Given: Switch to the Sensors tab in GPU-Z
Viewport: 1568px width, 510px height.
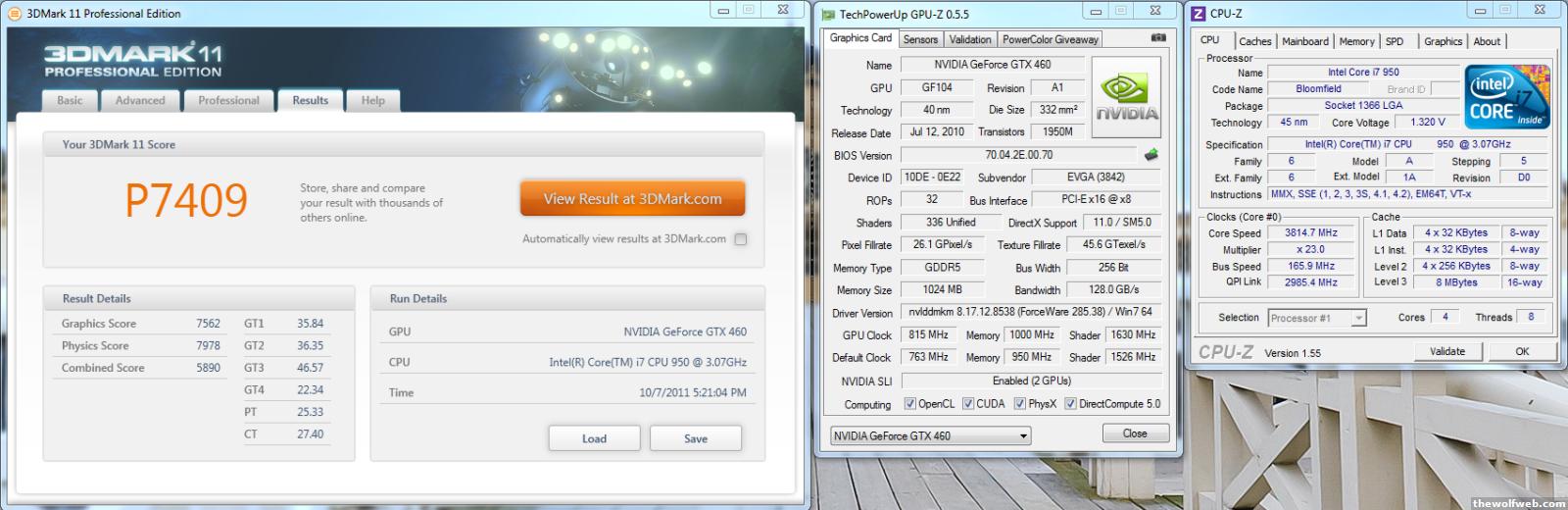Looking at the screenshot, I should click(x=920, y=39).
